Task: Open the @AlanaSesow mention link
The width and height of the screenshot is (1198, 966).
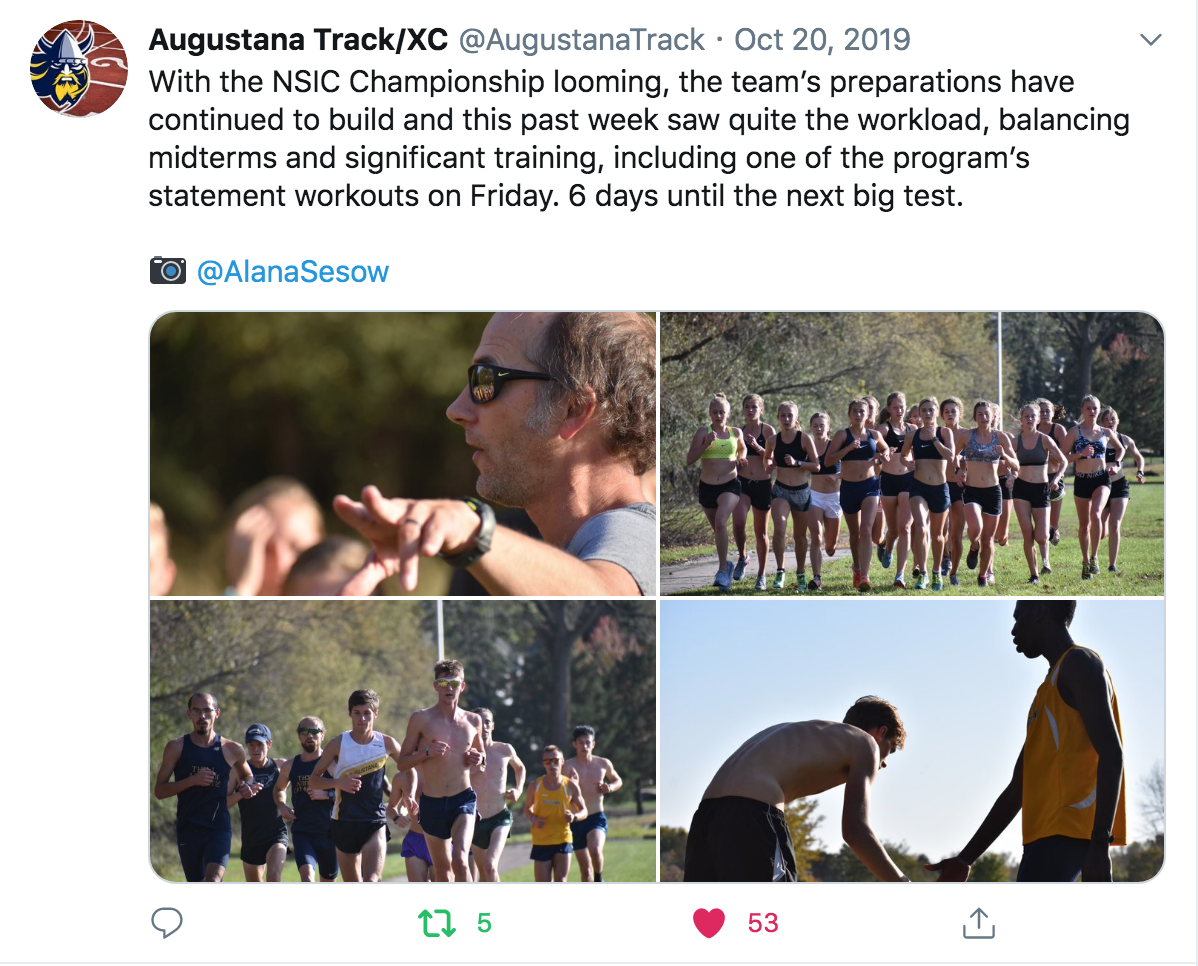Action: tap(293, 271)
